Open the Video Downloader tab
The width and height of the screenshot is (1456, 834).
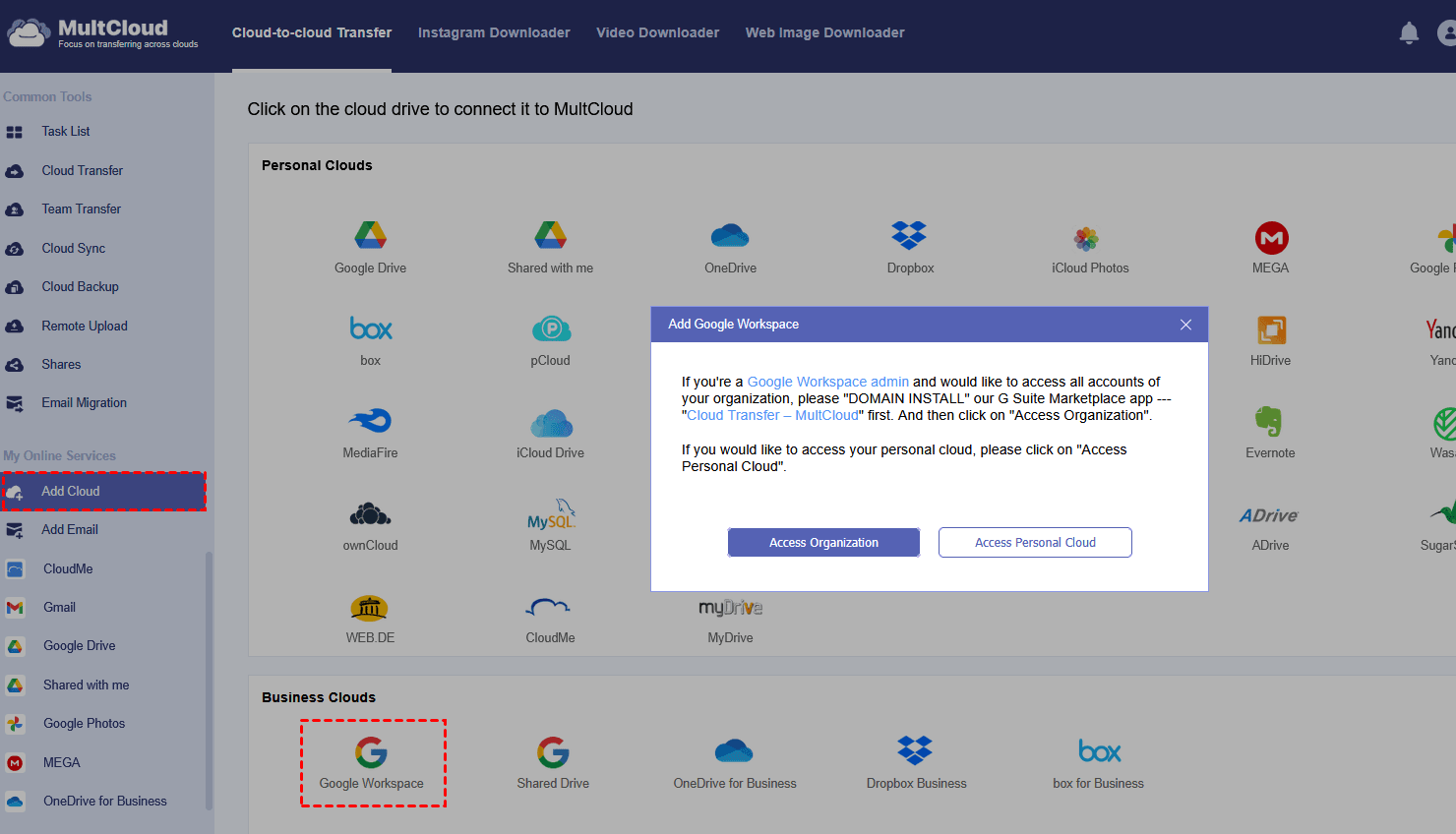click(657, 32)
